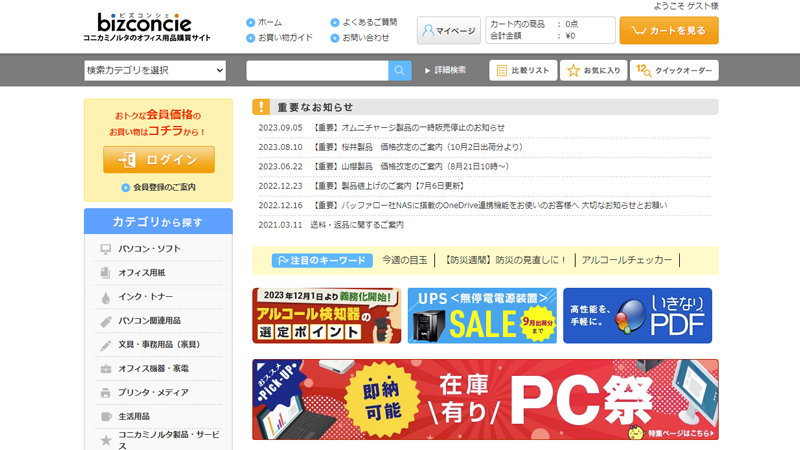Image resolution: width=800 pixels, height=450 pixels.
Task: Open the shopping cart via カートを見る
Action: (x=668, y=30)
